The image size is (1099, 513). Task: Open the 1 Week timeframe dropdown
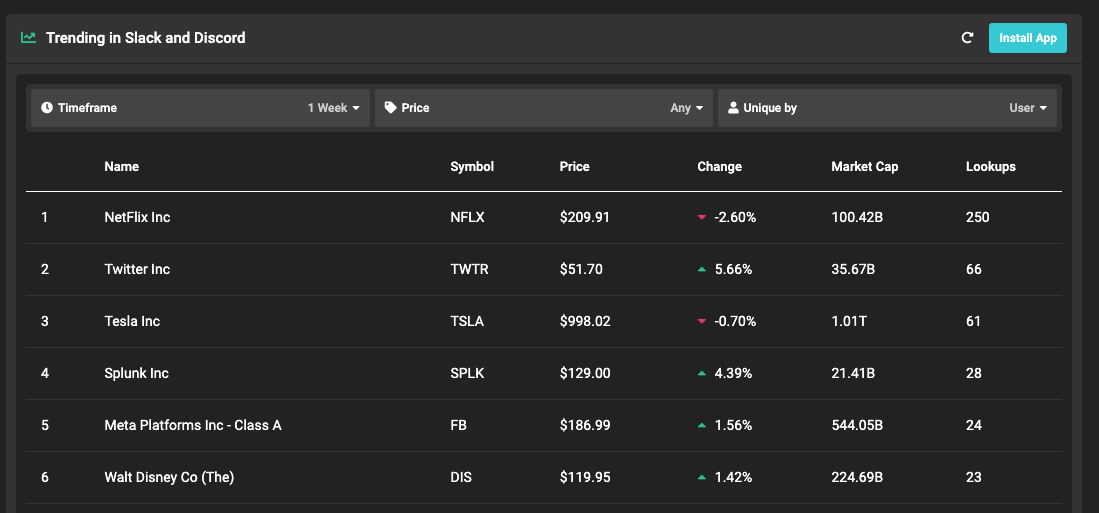pos(334,108)
